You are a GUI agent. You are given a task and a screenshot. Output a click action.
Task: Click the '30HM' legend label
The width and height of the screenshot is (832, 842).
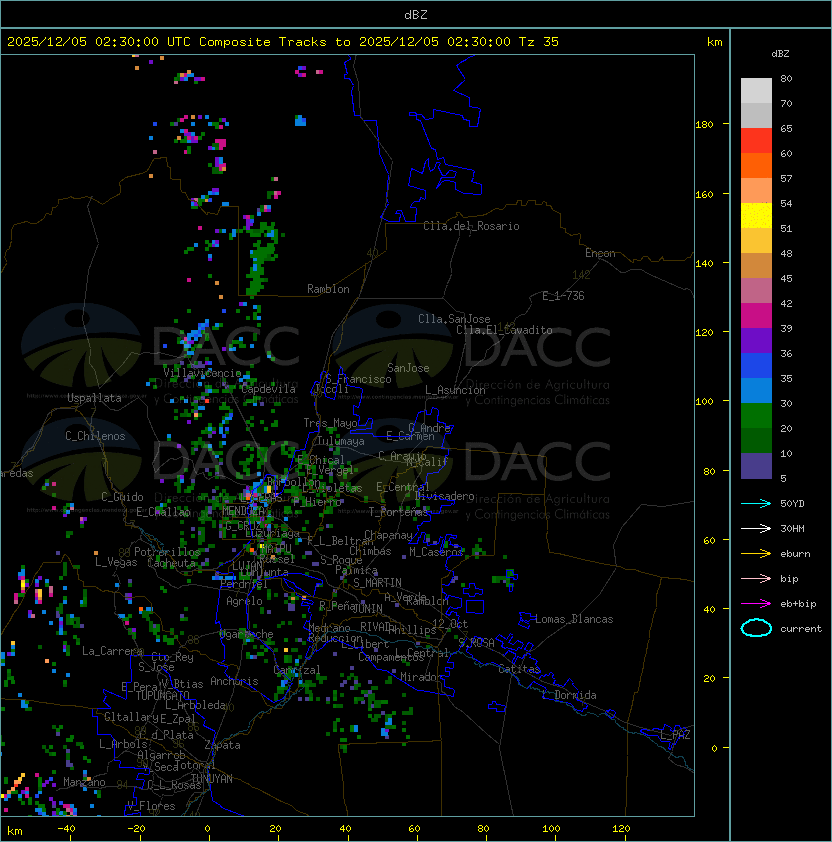tap(792, 528)
